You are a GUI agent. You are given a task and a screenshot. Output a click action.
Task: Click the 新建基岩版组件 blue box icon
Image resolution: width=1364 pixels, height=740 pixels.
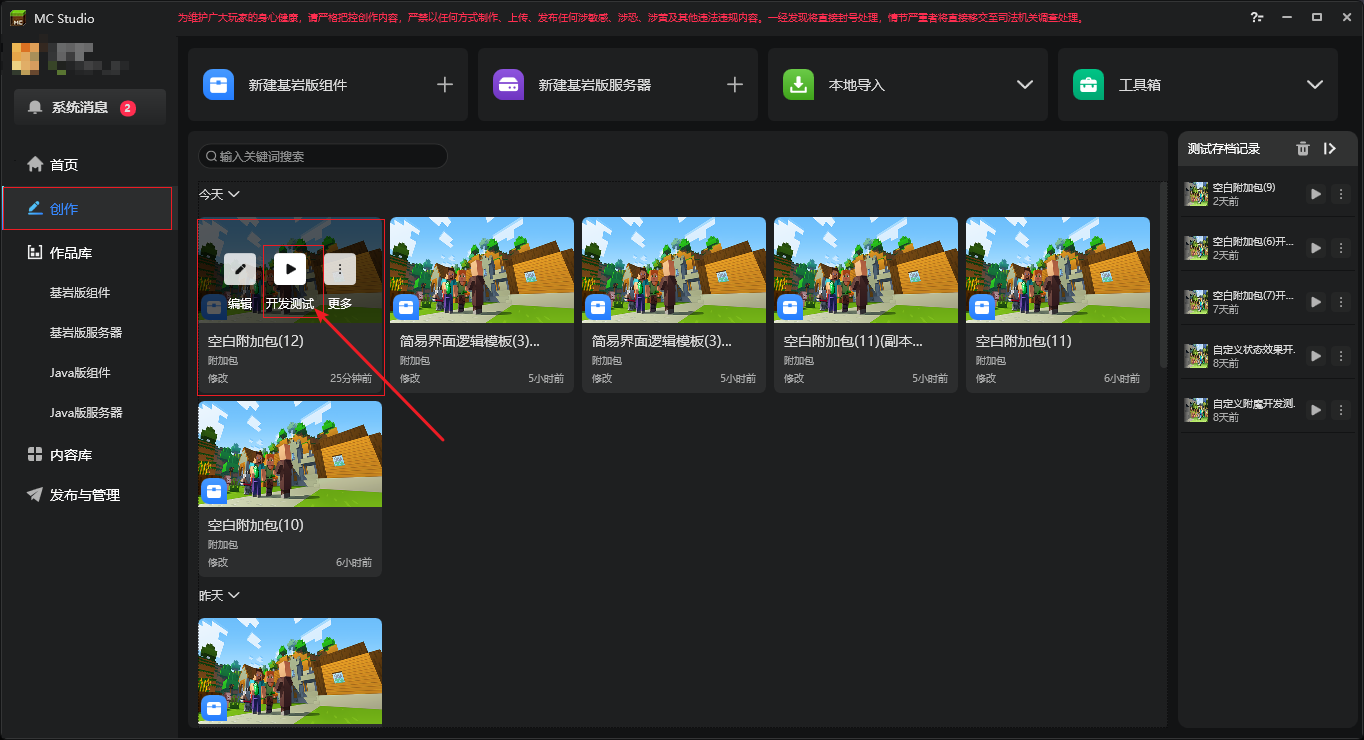pos(218,84)
